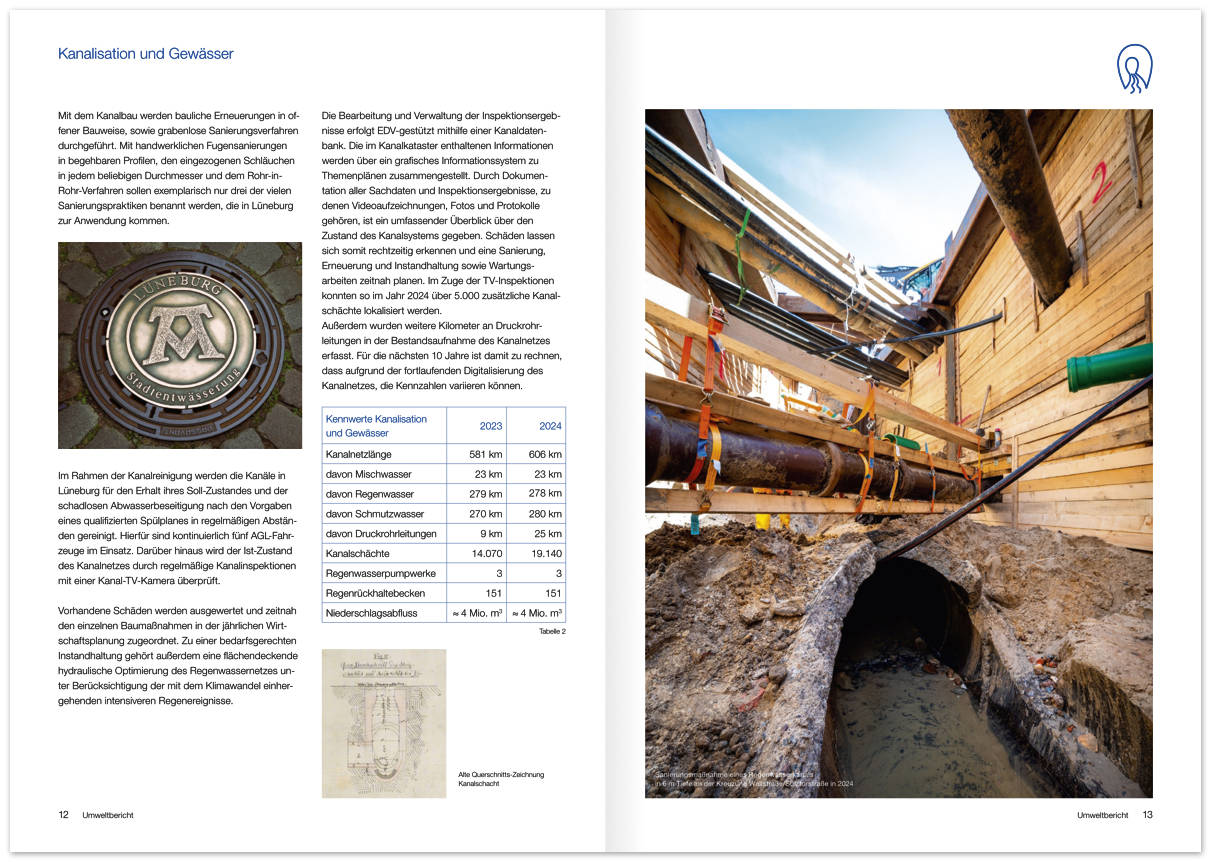The width and height of the screenshot is (1211, 862).
Task: Click the paragraph starting 'Mit dem Kanalbau'
Action: (180, 167)
